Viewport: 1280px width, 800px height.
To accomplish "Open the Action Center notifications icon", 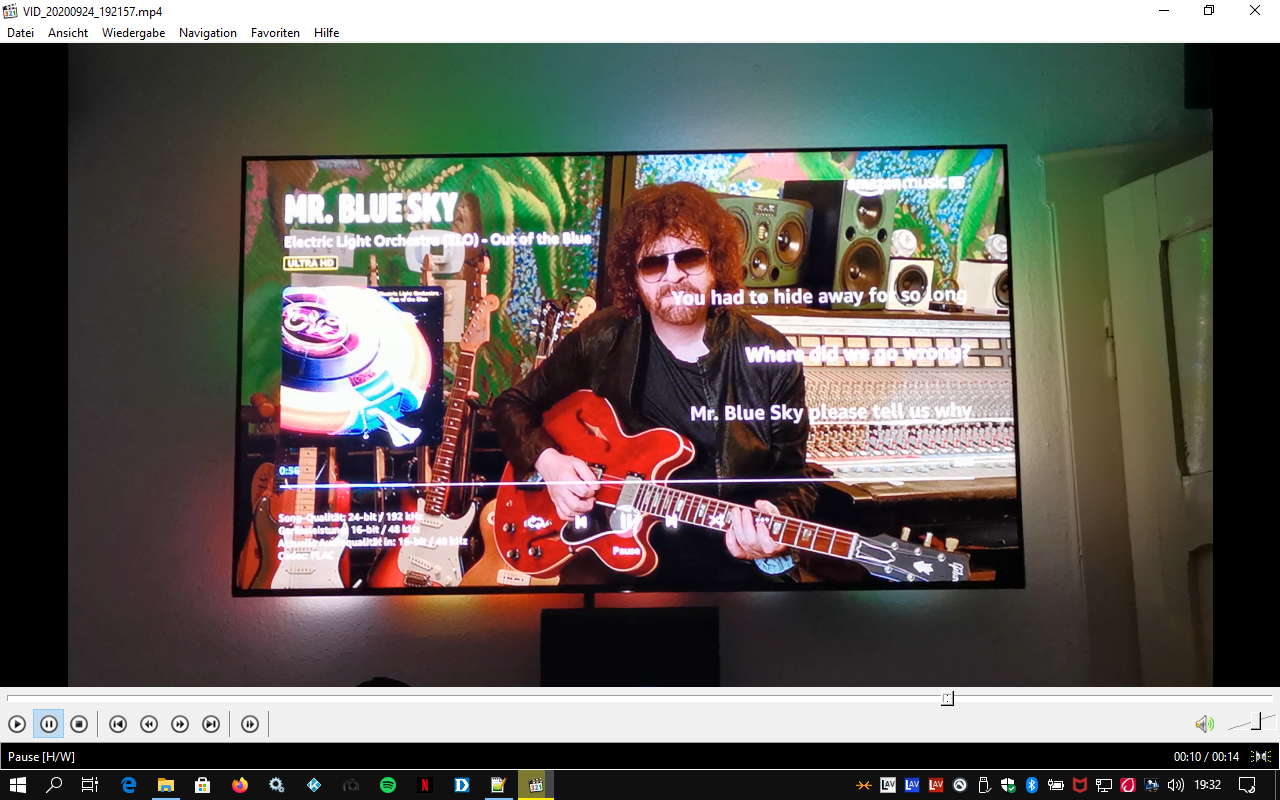I will tap(1247, 785).
